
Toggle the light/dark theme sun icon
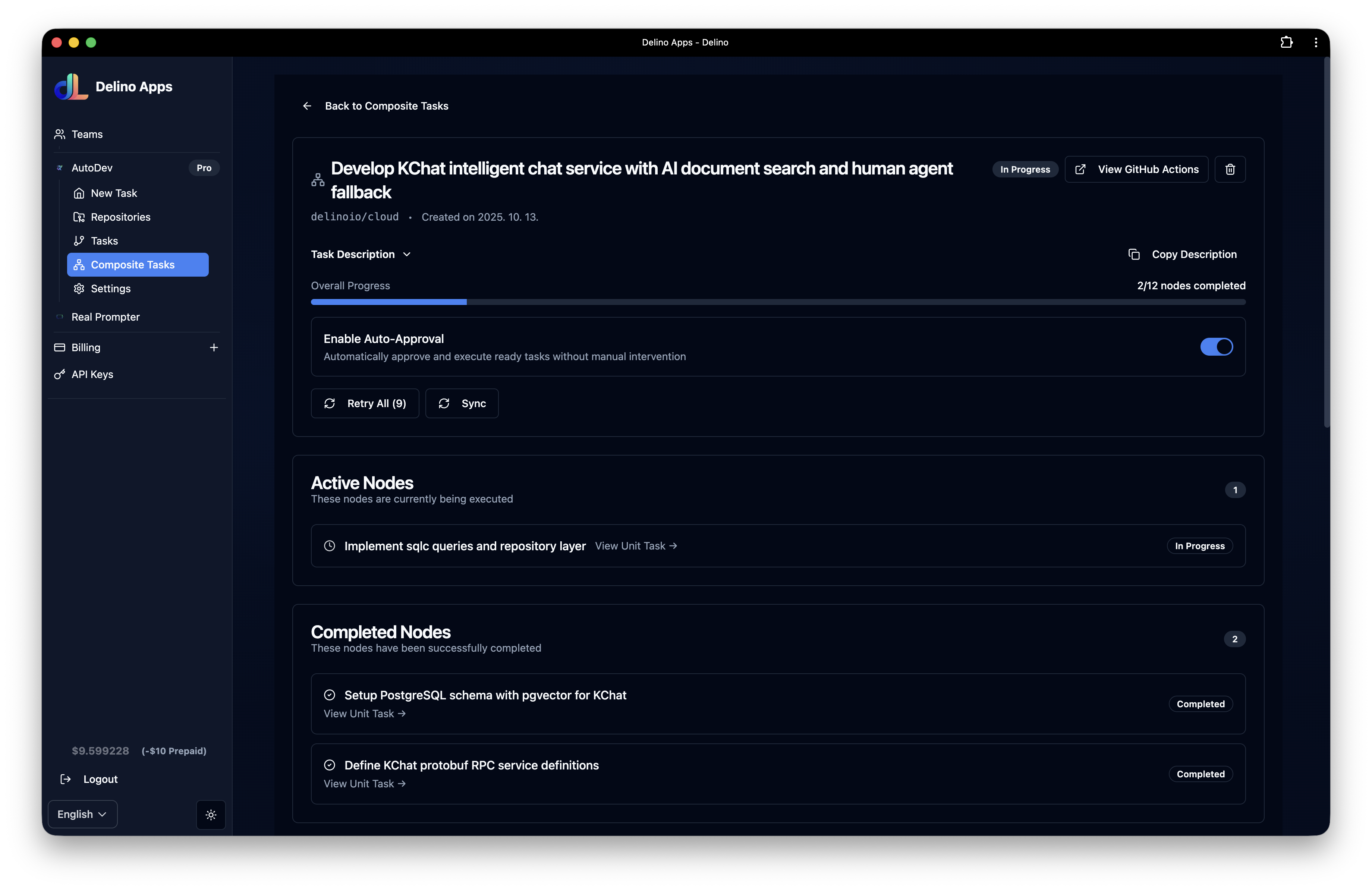(211, 814)
